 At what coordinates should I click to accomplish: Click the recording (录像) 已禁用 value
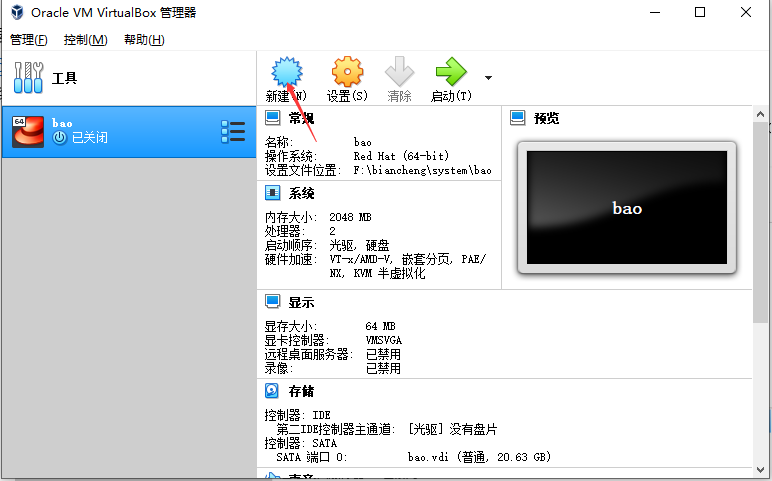click(383, 368)
